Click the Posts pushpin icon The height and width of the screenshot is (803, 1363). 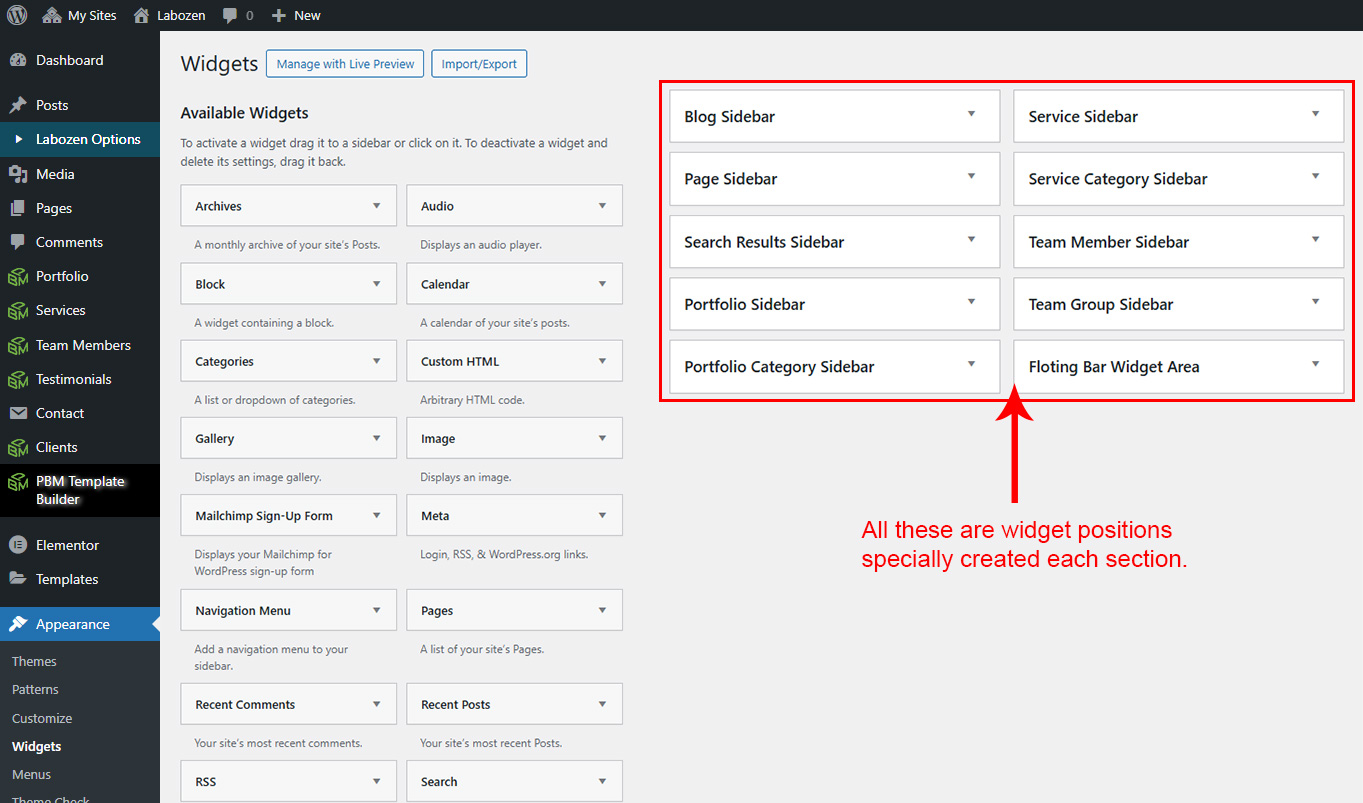[x=18, y=105]
